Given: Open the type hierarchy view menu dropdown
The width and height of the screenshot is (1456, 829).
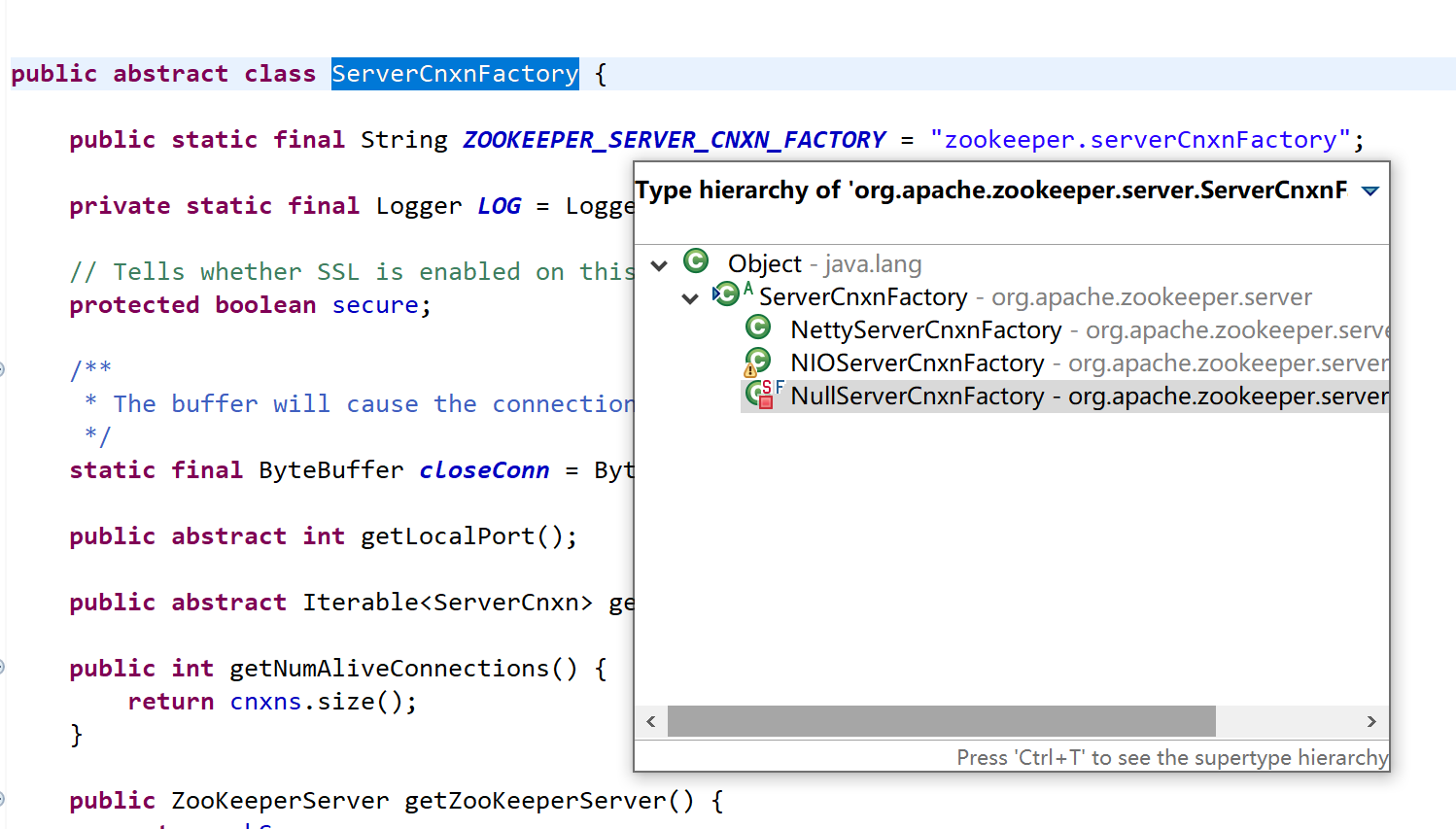Looking at the screenshot, I should pos(1370,190).
